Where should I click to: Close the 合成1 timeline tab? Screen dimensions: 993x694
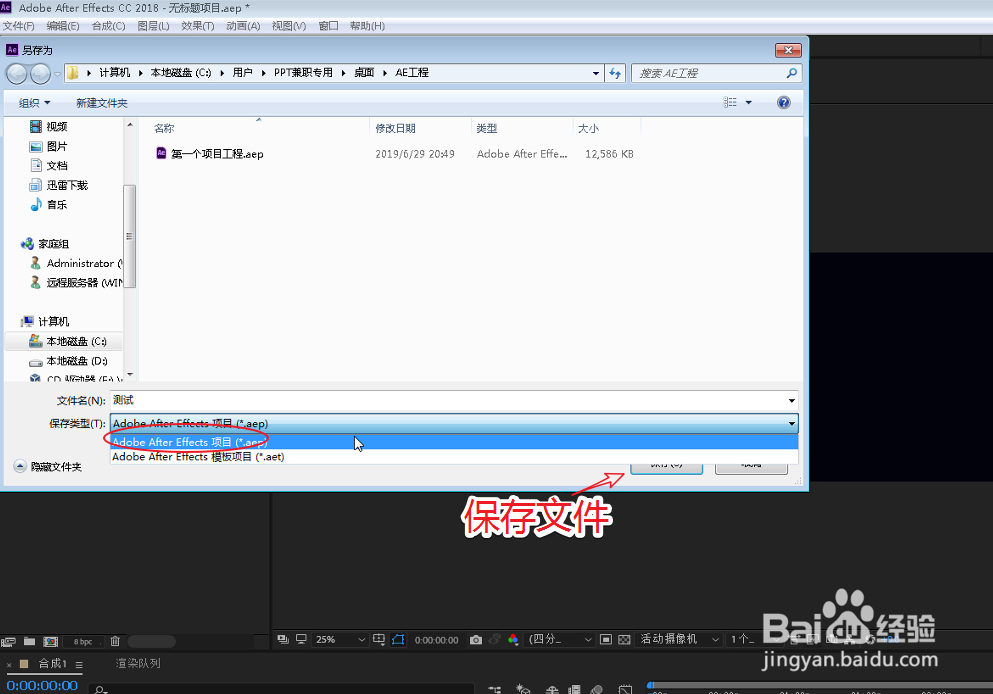coord(9,665)
